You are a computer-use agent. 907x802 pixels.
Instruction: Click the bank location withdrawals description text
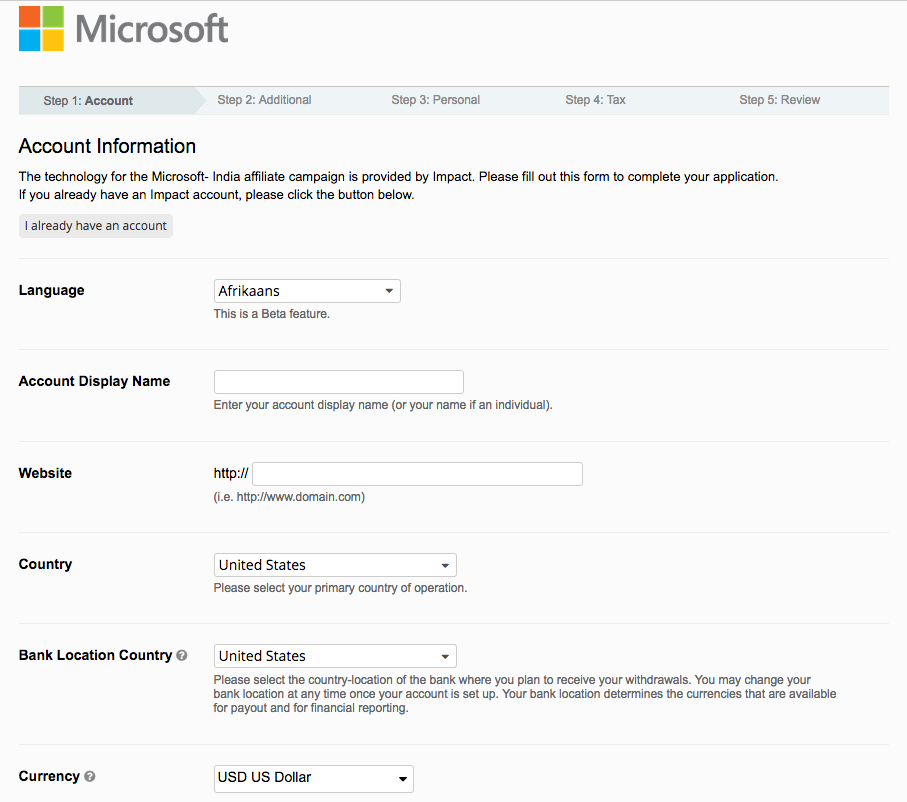525,694
